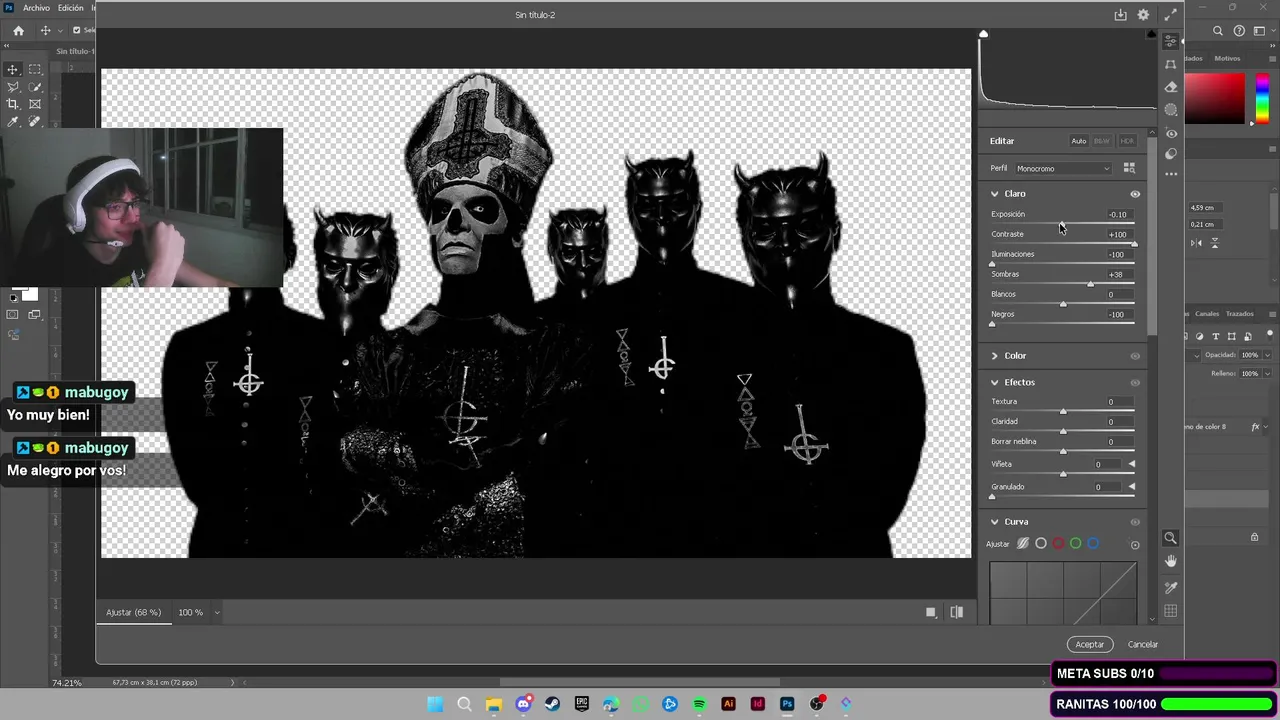Select the Geometry tool in Camera Raw

pos(1171,64)
